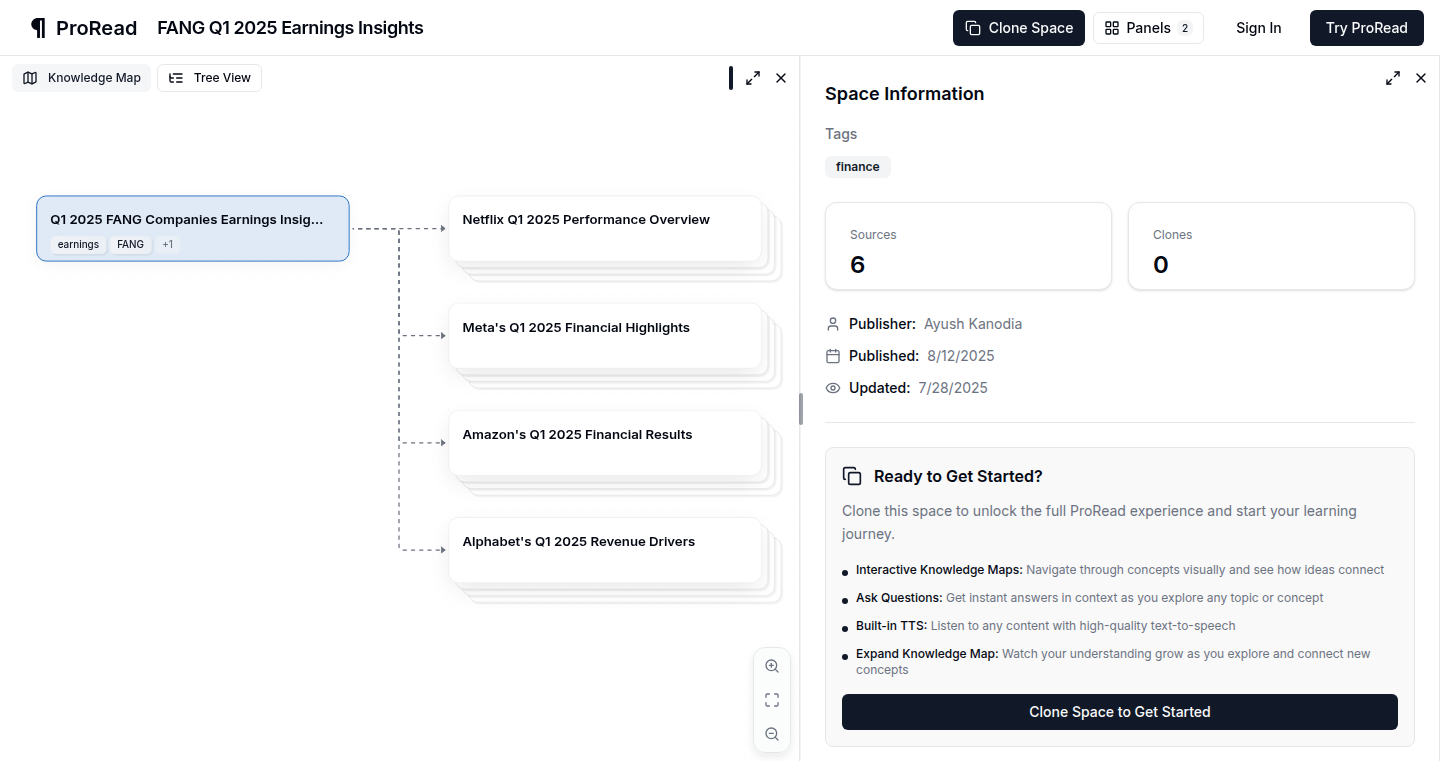Click the Sign In link

(1258, 28)
